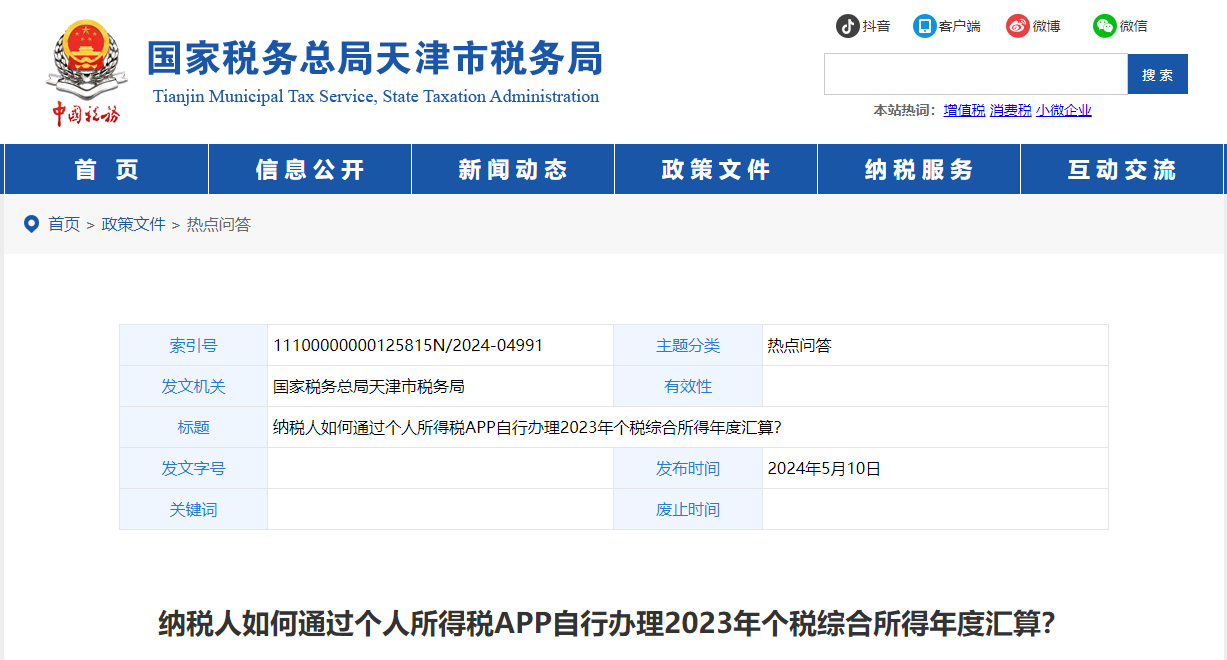Click the China Tax emblem logo
The width and height of the screenshot is (1227, 660).
86,72
